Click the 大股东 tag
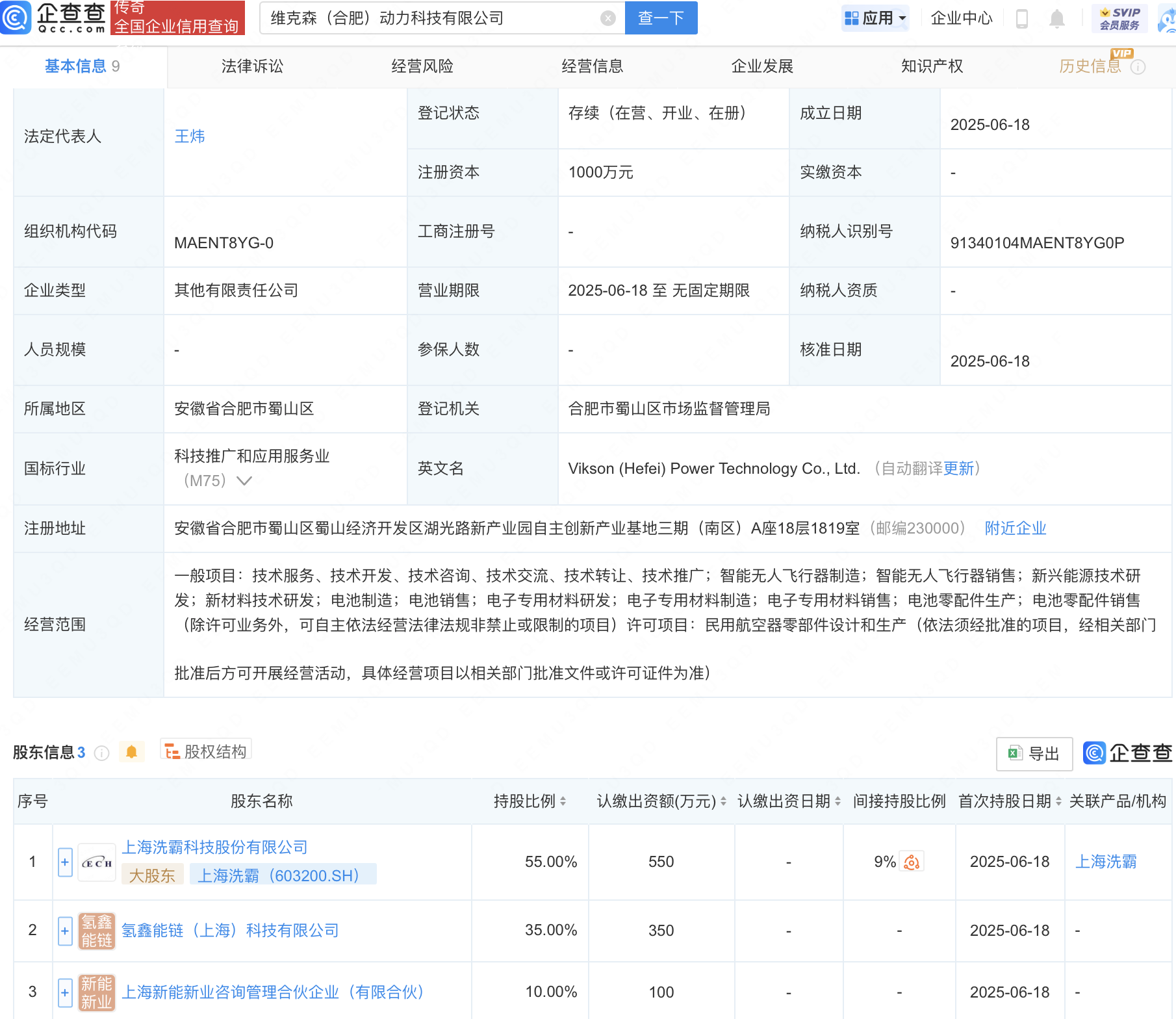 pos(153,875)
